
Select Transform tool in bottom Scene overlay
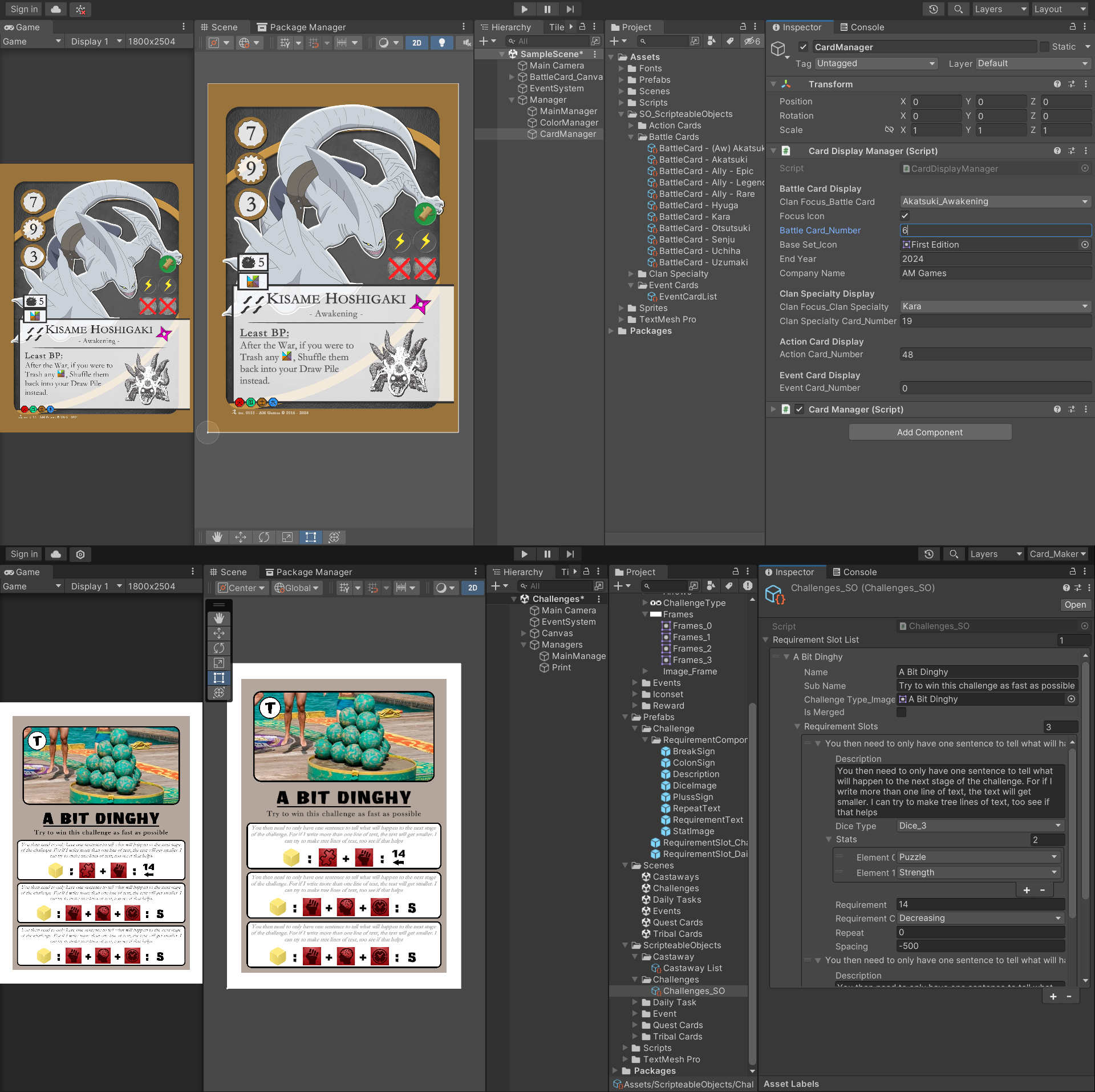pos(219,693)
